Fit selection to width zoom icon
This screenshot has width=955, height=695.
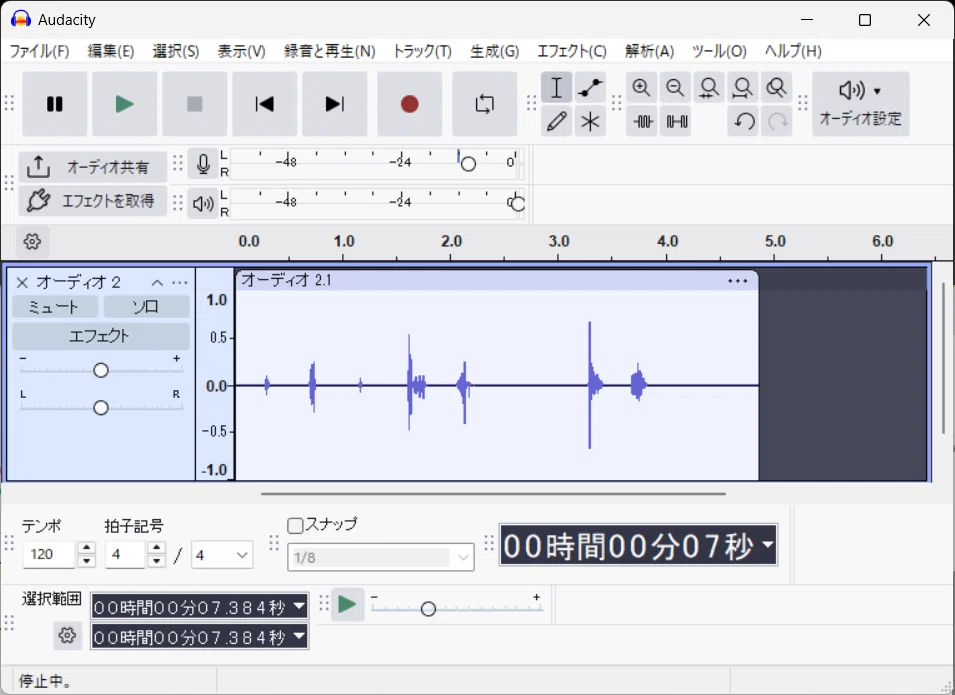click(709, 88)
